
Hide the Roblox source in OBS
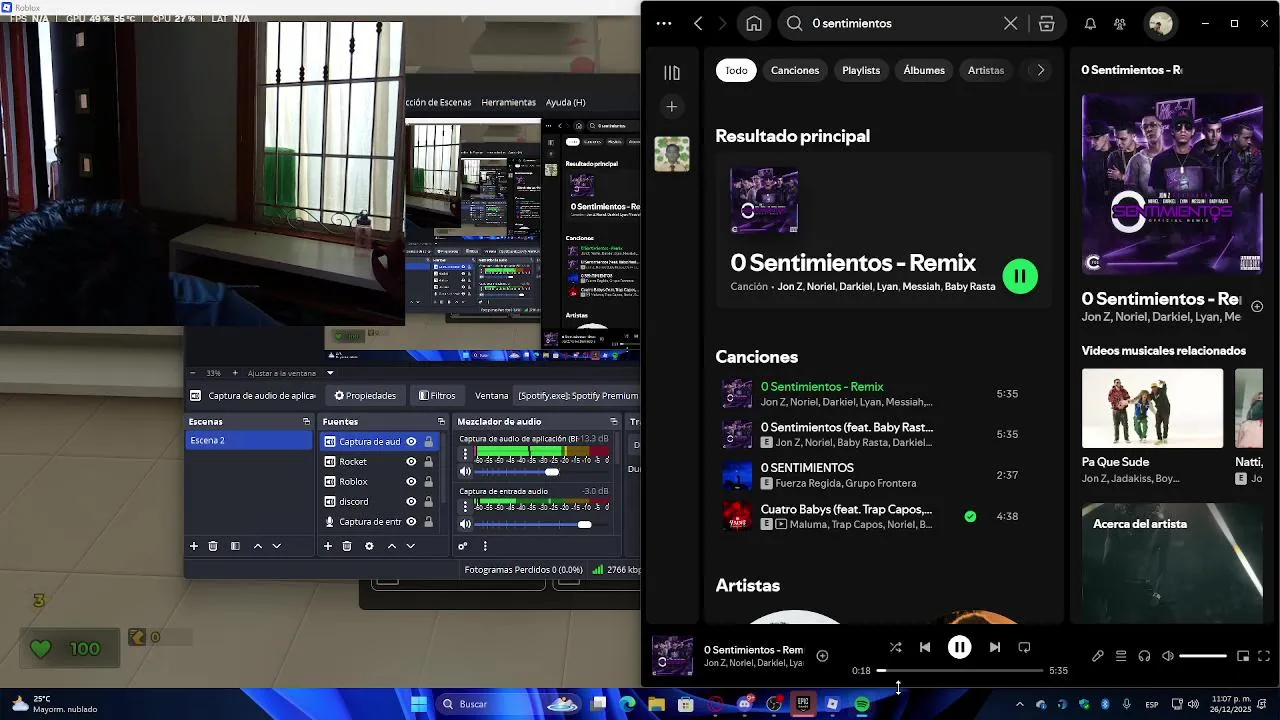click(411, 481)
